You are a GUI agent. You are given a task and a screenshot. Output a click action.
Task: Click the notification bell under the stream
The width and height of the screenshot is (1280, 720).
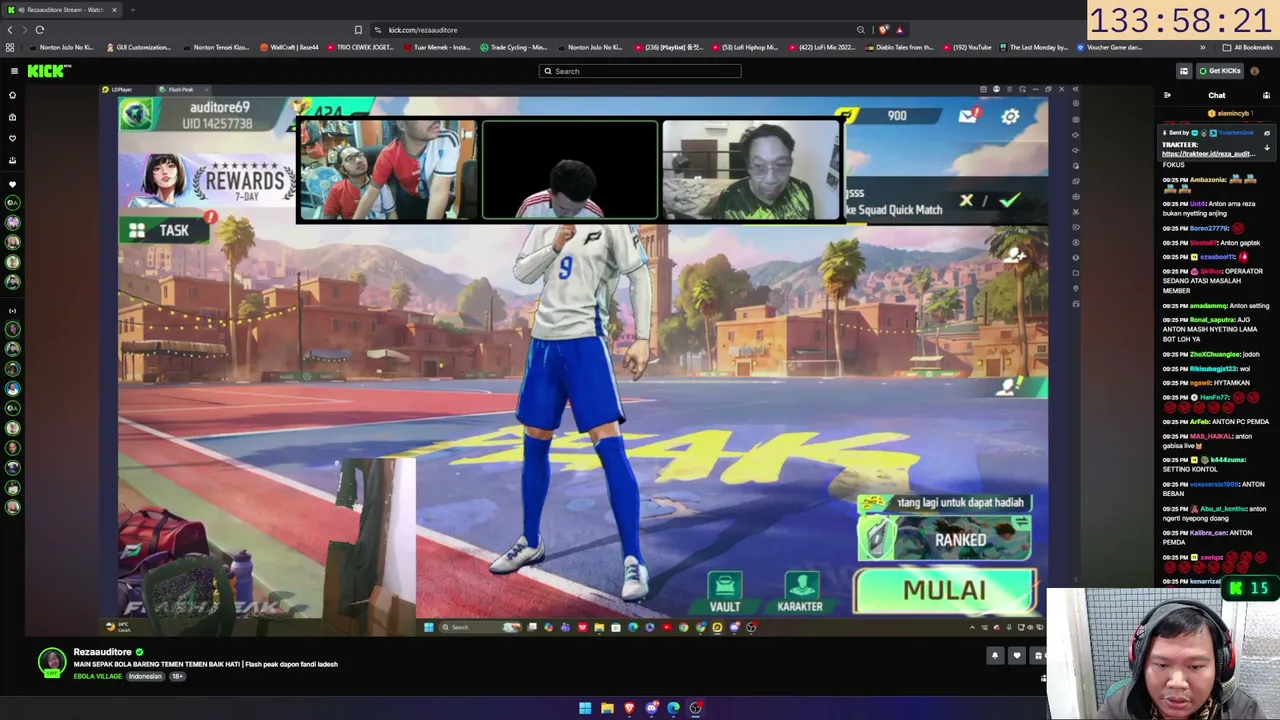995,656
